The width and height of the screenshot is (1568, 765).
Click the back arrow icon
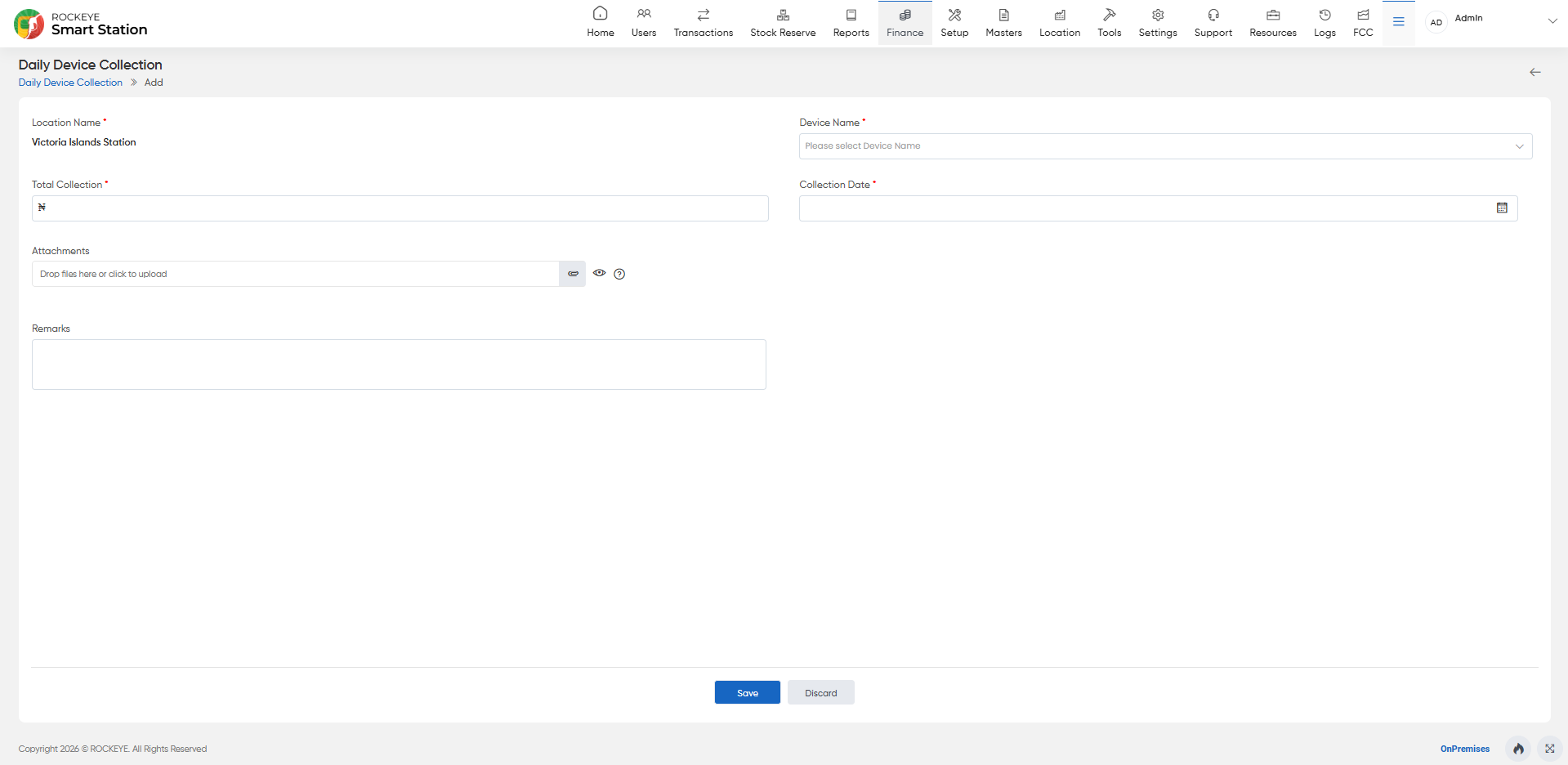1535,73
